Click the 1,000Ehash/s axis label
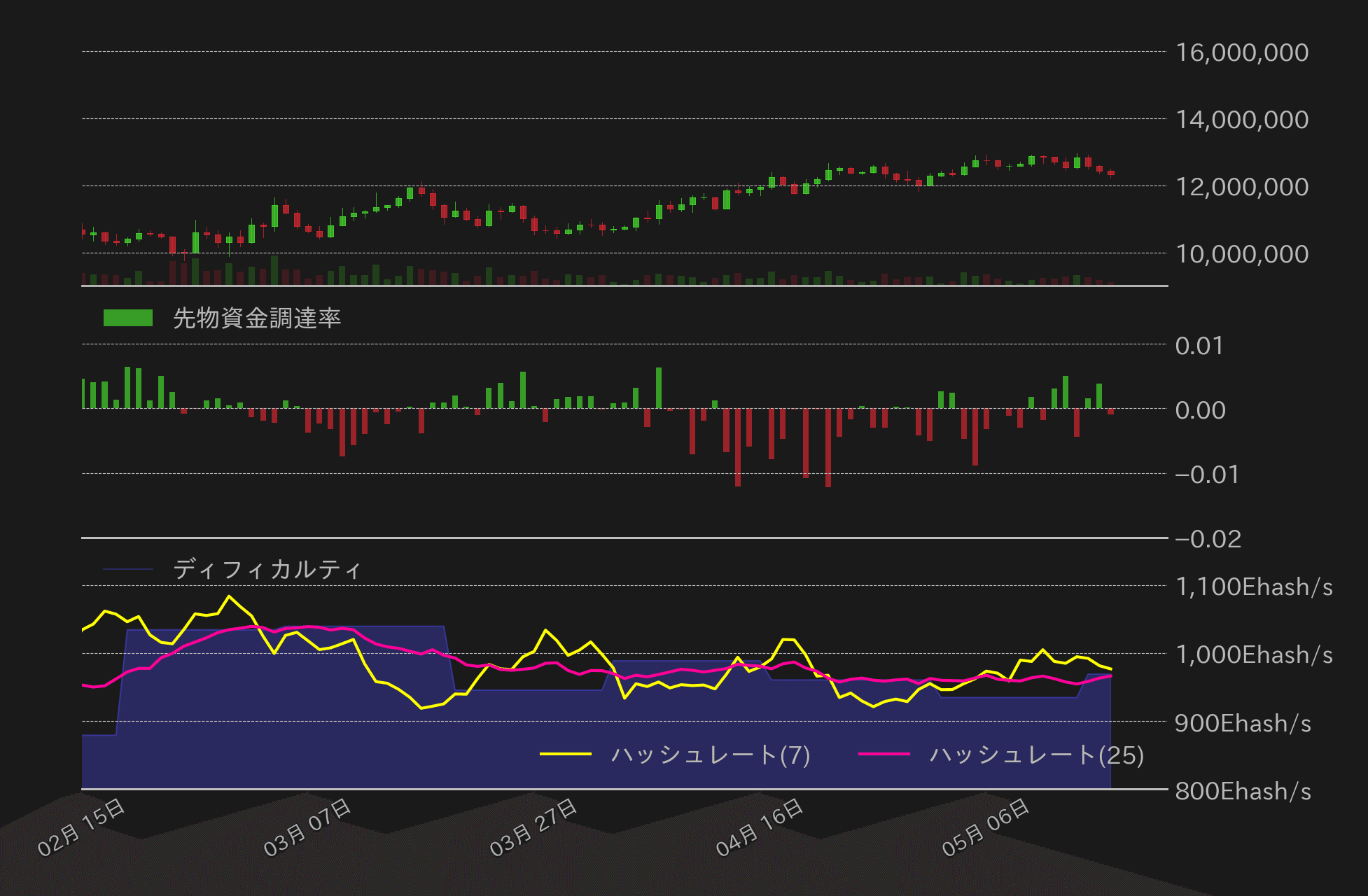The image size is (1368, 896). click(x=1254, y=654)
